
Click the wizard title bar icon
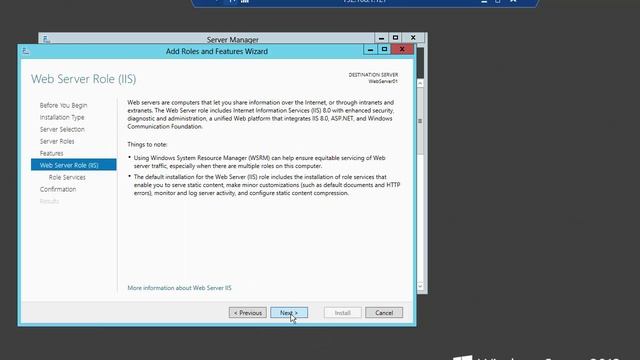[x=26, y=51]
